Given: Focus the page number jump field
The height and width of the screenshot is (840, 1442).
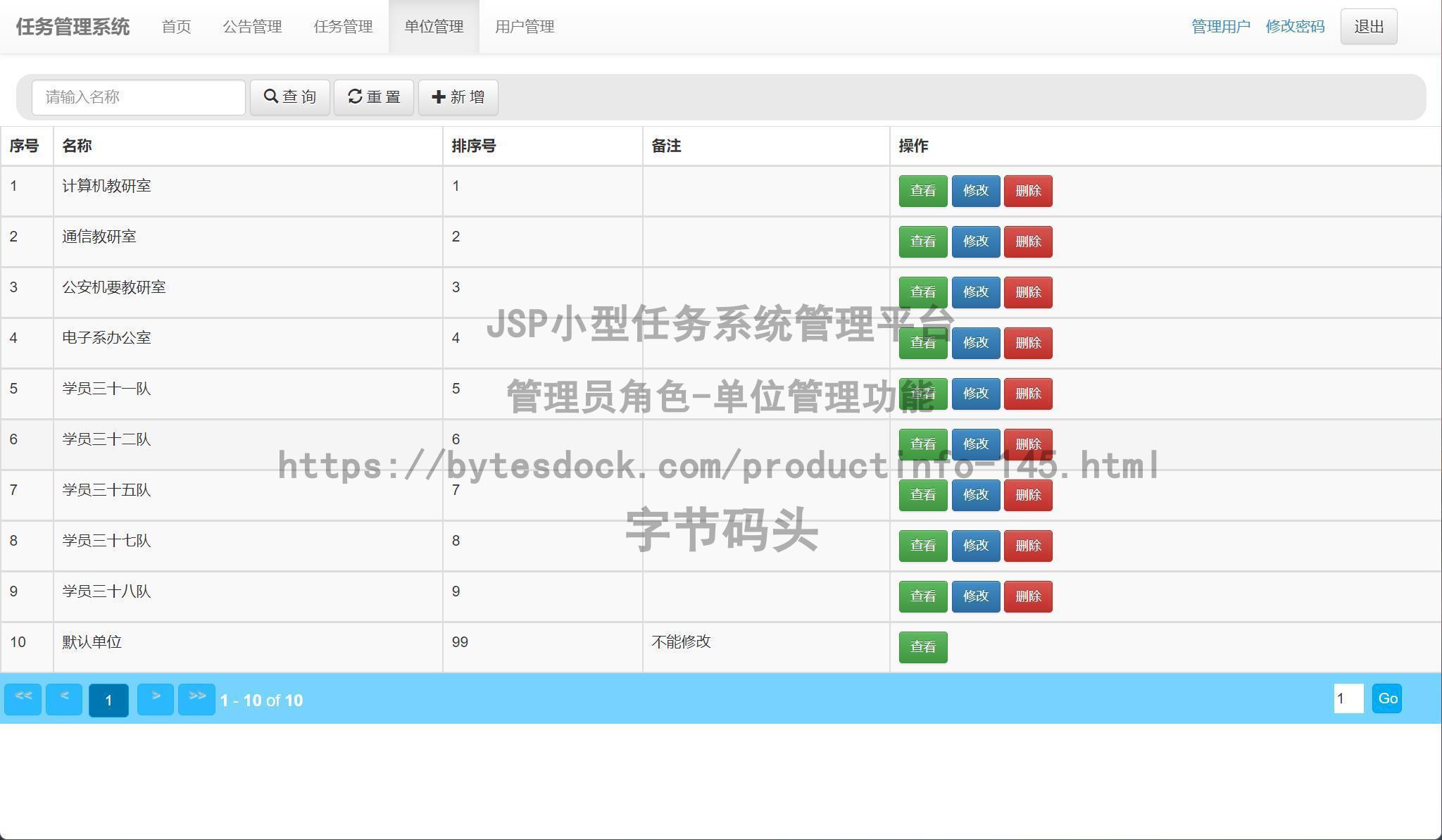Looking at the screenshot, I should pyautogui.click(x=1348, y=698).
